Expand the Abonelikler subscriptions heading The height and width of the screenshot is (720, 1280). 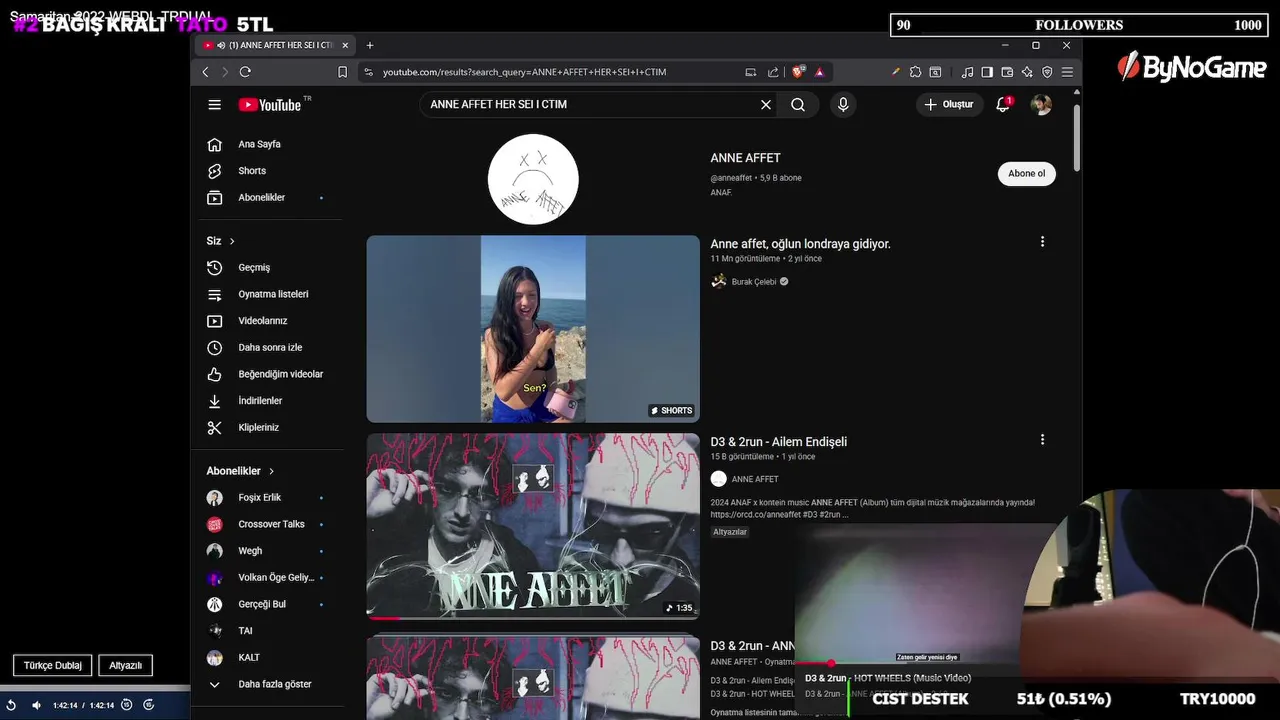click(241, 471)
